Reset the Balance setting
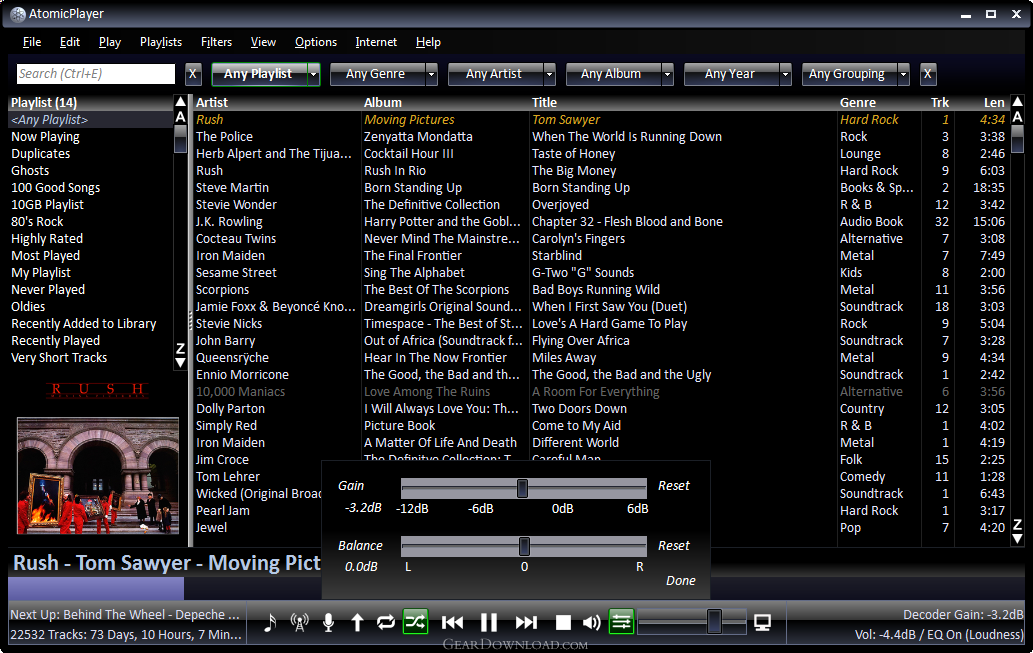The image size is (1033, 653). pyautogui.click(x=673, y=546)
